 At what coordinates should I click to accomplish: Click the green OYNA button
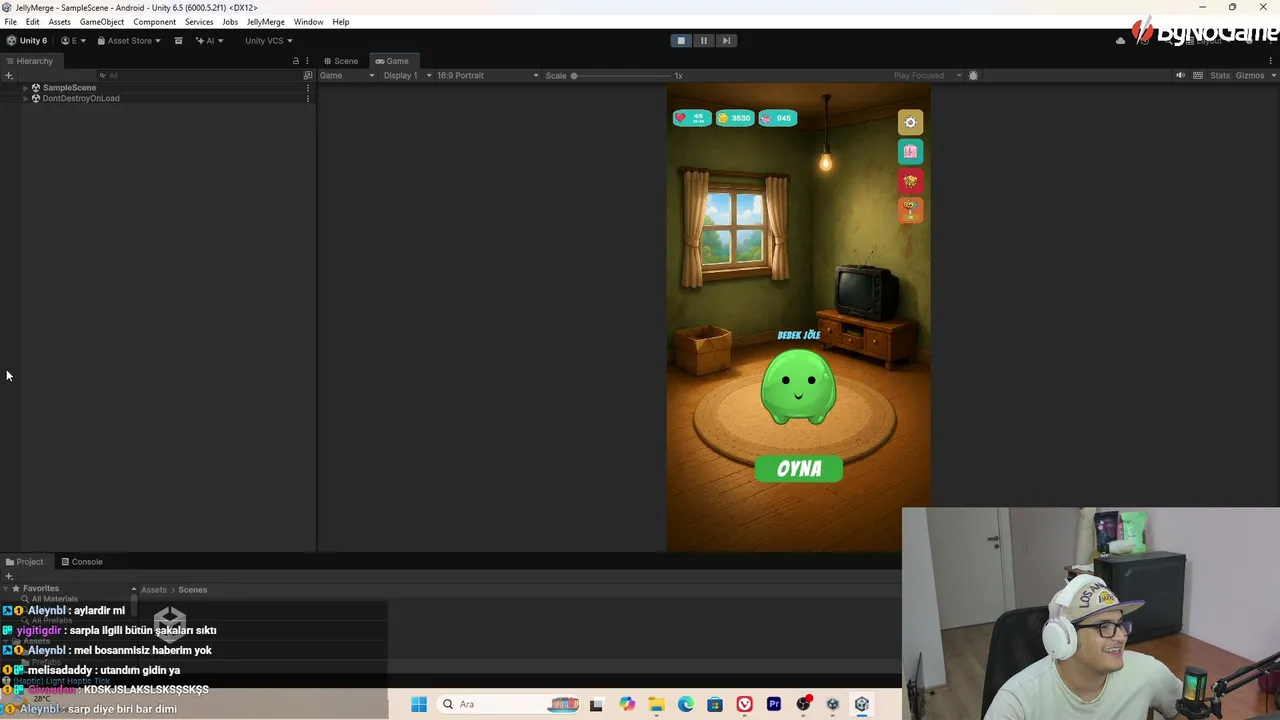coord(799,469)
